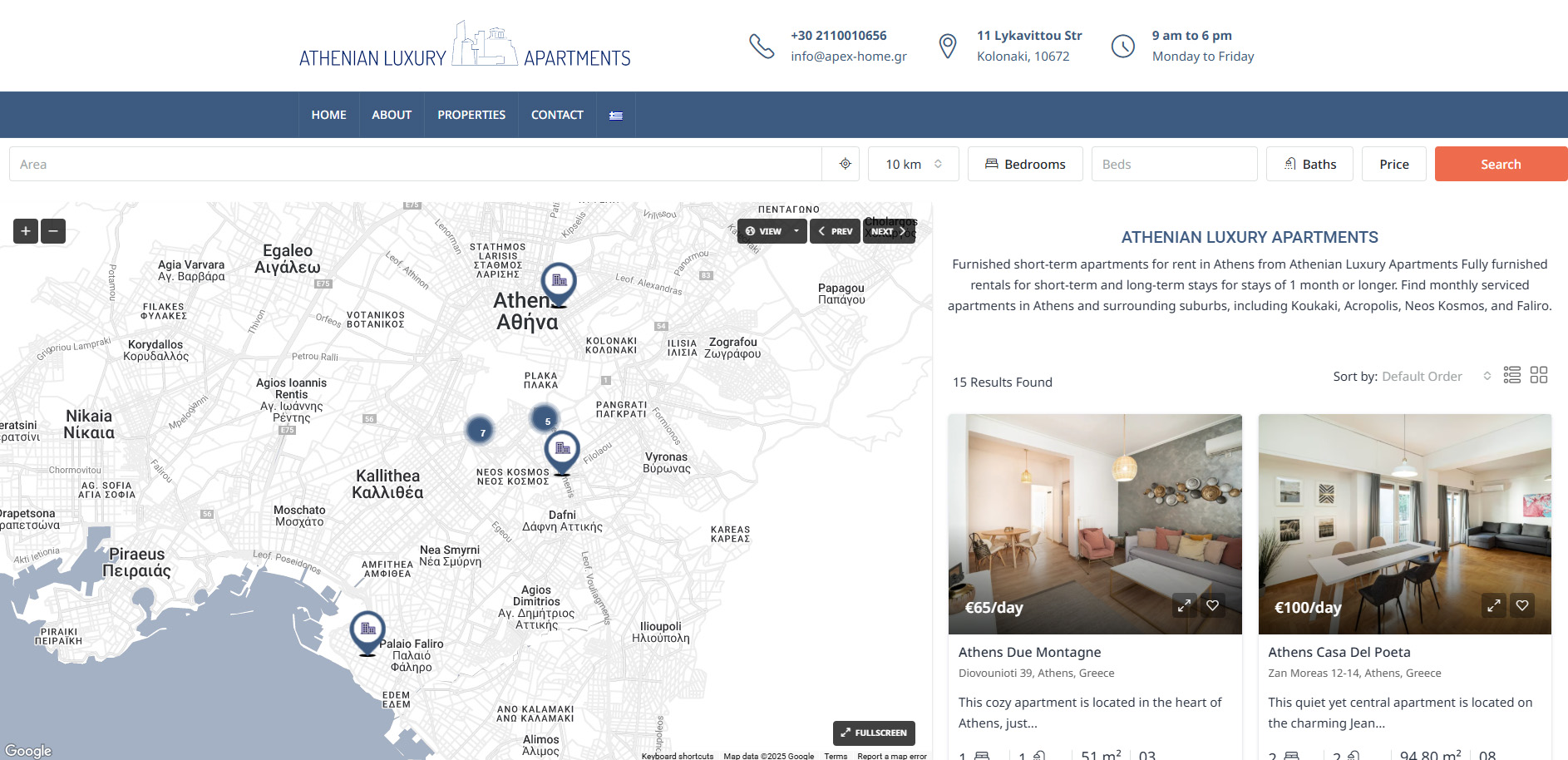The width and height of the screenshot is (1568, 760).
Task: Zoom out the map with minus button
Action: [53, 231]
